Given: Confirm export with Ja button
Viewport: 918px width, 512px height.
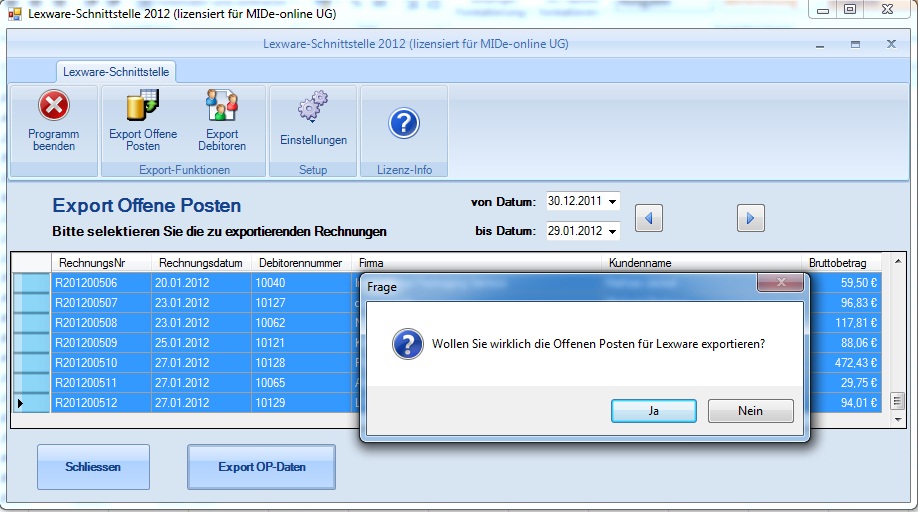Looking at the screenshot, I should pyautogui.click(x=653, y=411).
